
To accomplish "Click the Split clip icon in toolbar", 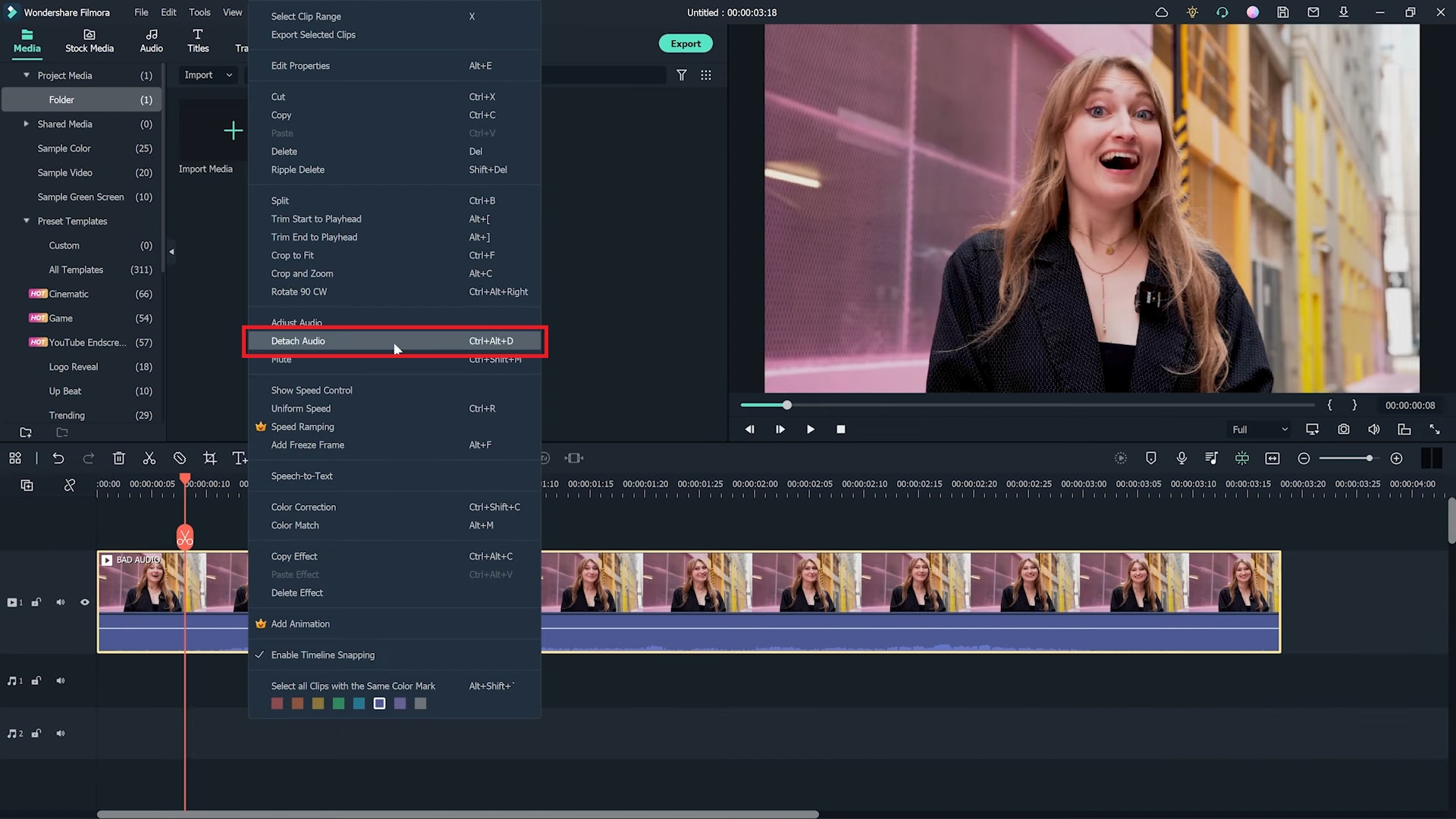I will point(149,458).
